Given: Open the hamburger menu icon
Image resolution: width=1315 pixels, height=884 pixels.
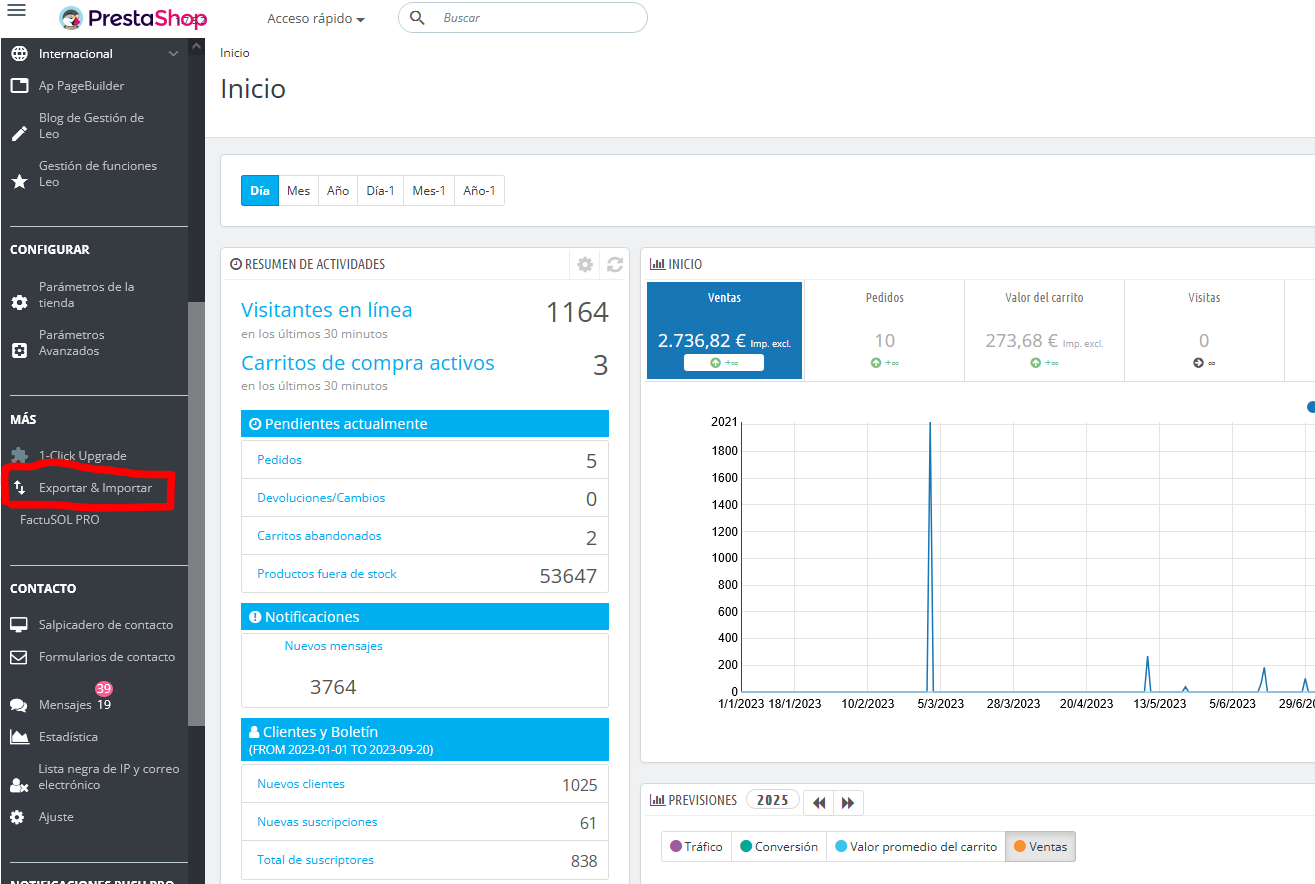Looking at the screenshot, I should tap(16, 10).
